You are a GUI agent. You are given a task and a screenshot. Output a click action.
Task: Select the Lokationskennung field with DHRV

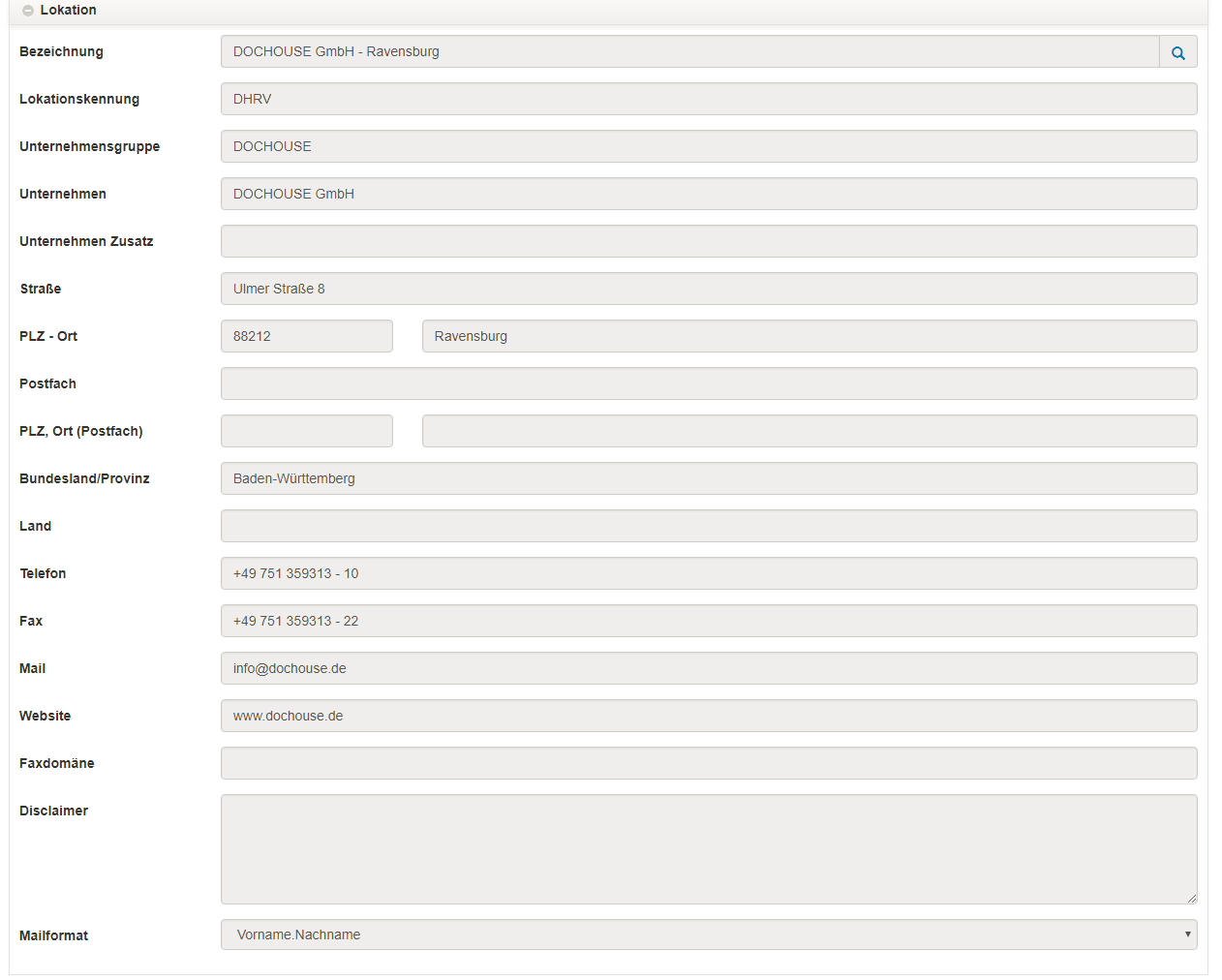pyautogui.click(x=708, y=99)
